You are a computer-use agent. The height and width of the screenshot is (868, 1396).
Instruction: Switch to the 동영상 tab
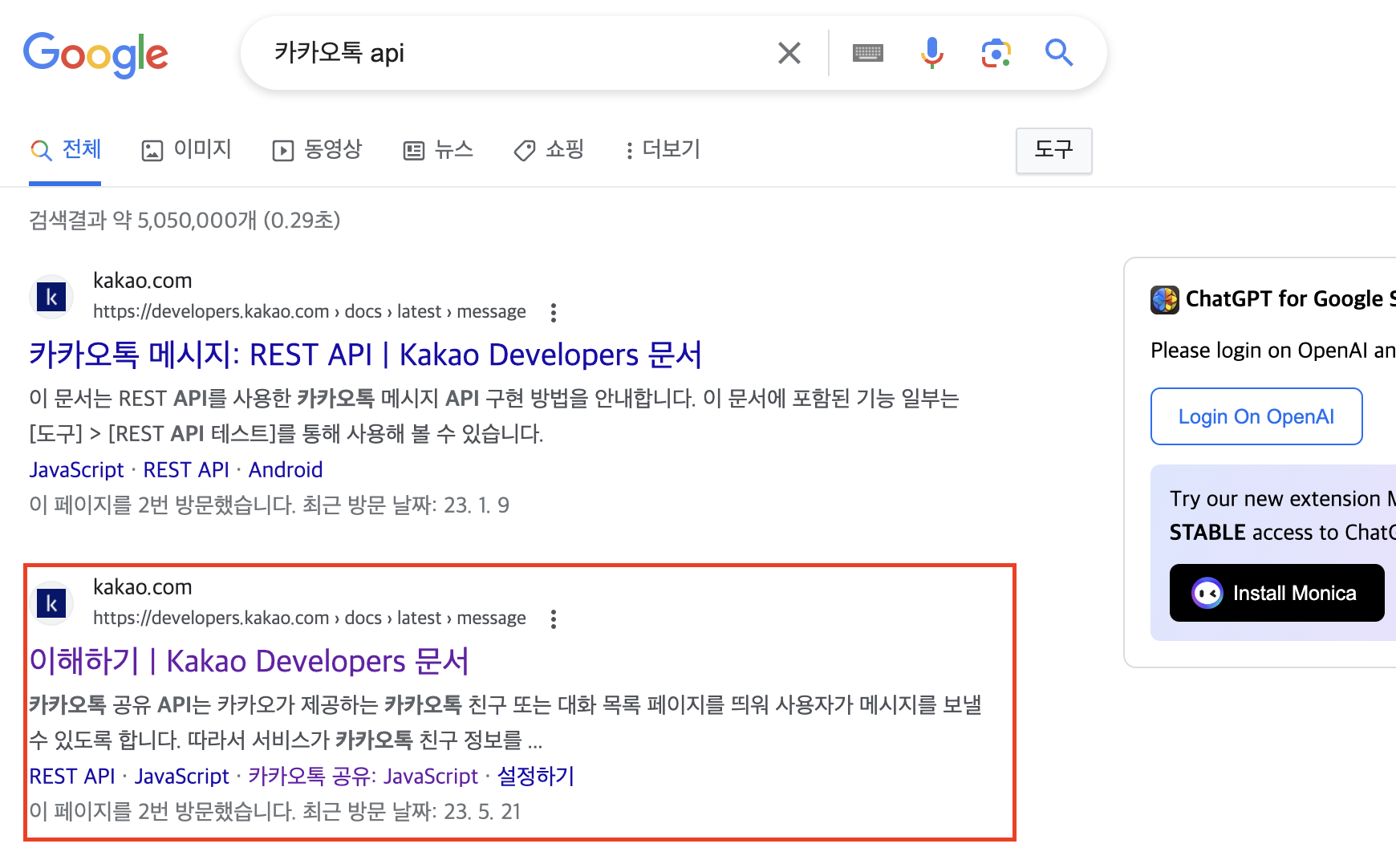coord(317,150)
